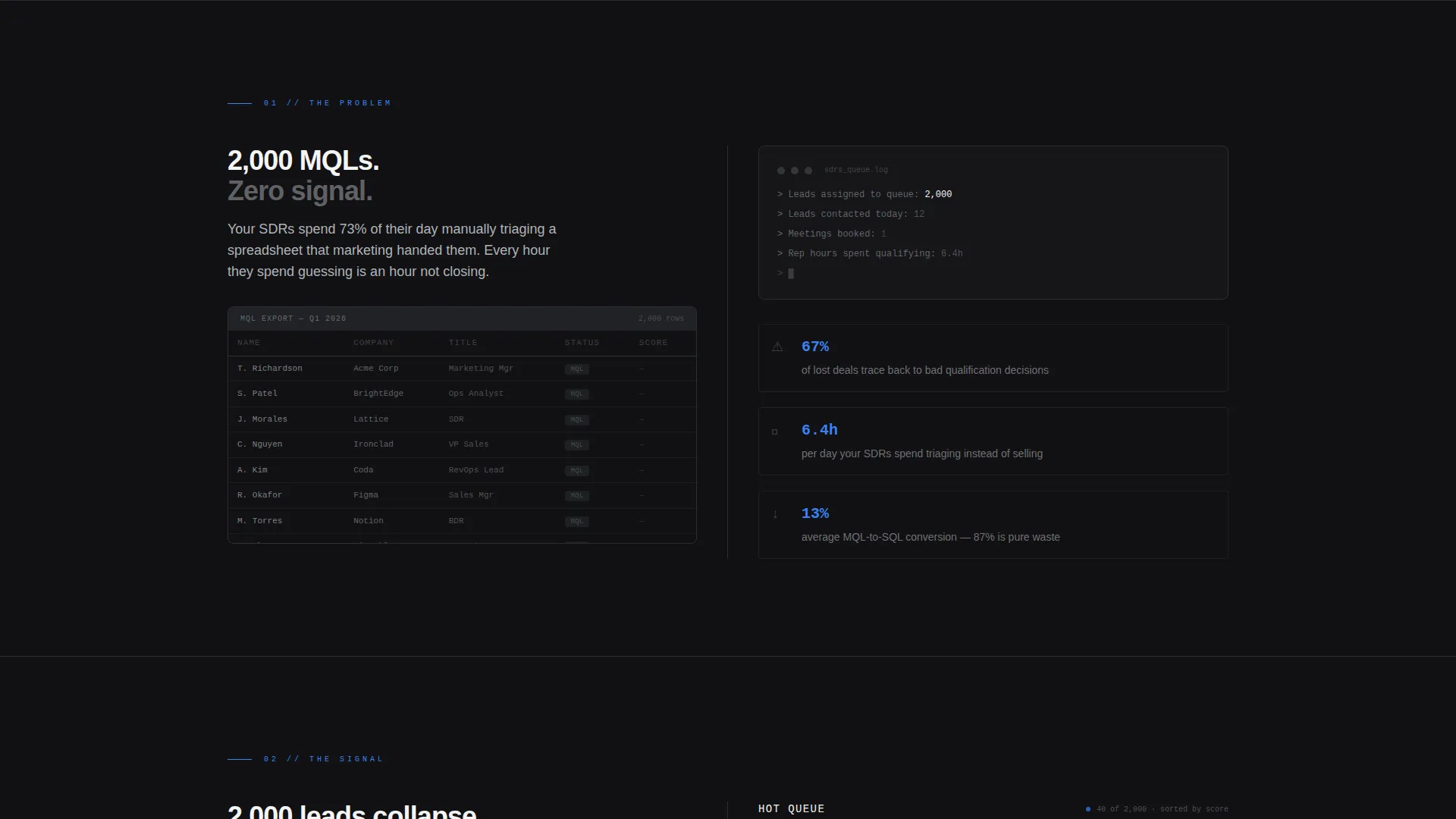Screen dimensions: 1456x819
Task: Click the 'VP Sales' title cell
Action: point(469,444)
